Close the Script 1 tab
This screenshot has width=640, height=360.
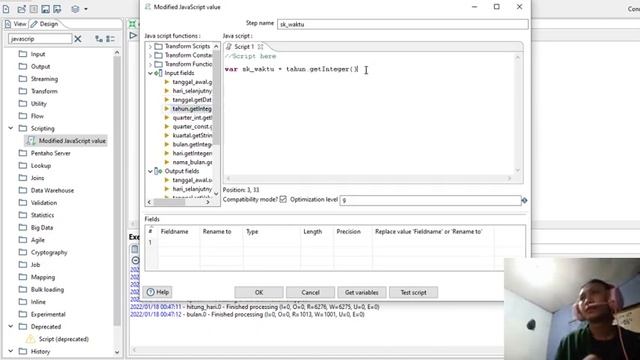pyautogui.click(x=260, y=47)
